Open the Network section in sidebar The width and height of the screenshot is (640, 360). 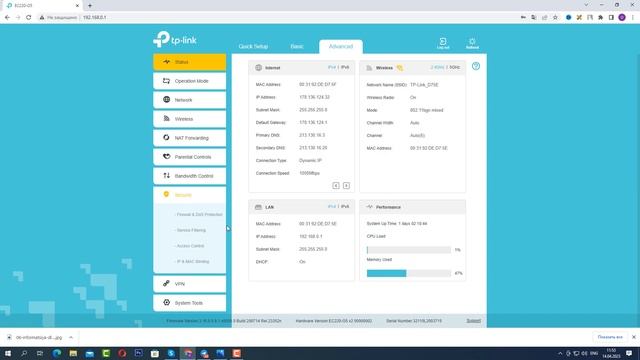(189, 100)
